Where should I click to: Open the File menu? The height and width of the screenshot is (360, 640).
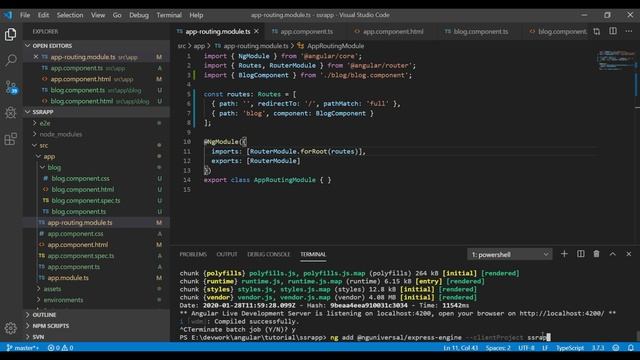coord(25,15)
